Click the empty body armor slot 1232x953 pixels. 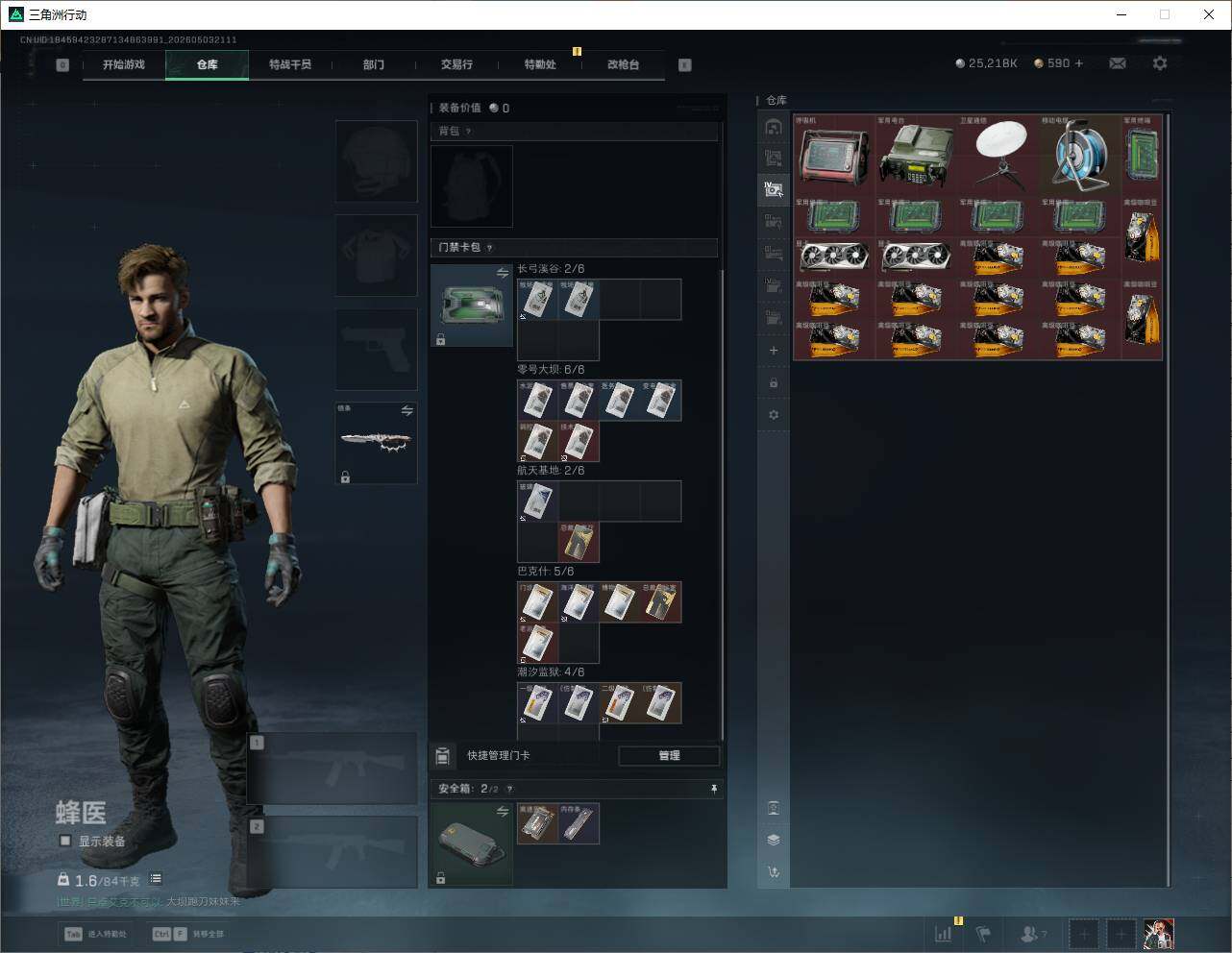pos(377,256)
